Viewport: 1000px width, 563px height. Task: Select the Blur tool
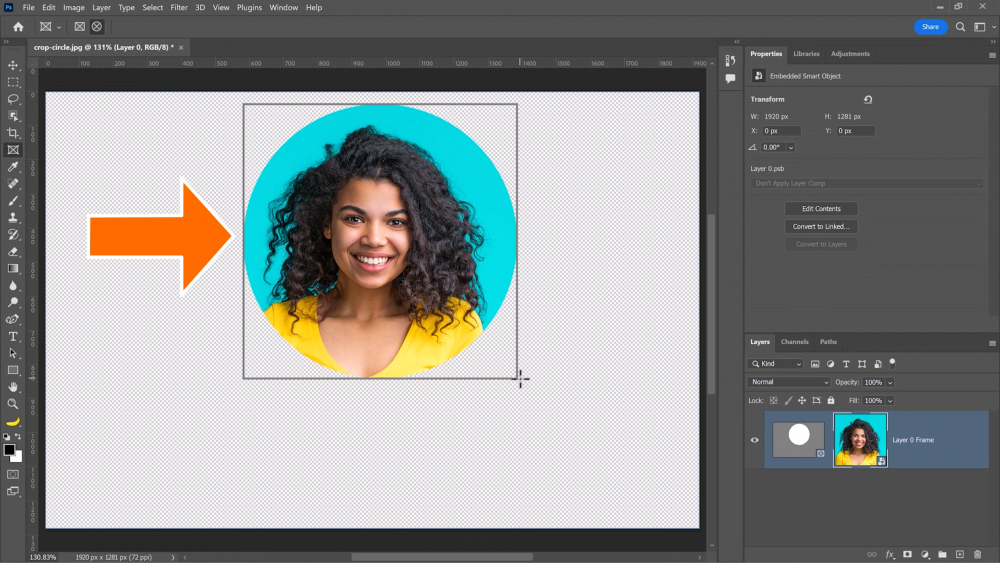(13, 286)
